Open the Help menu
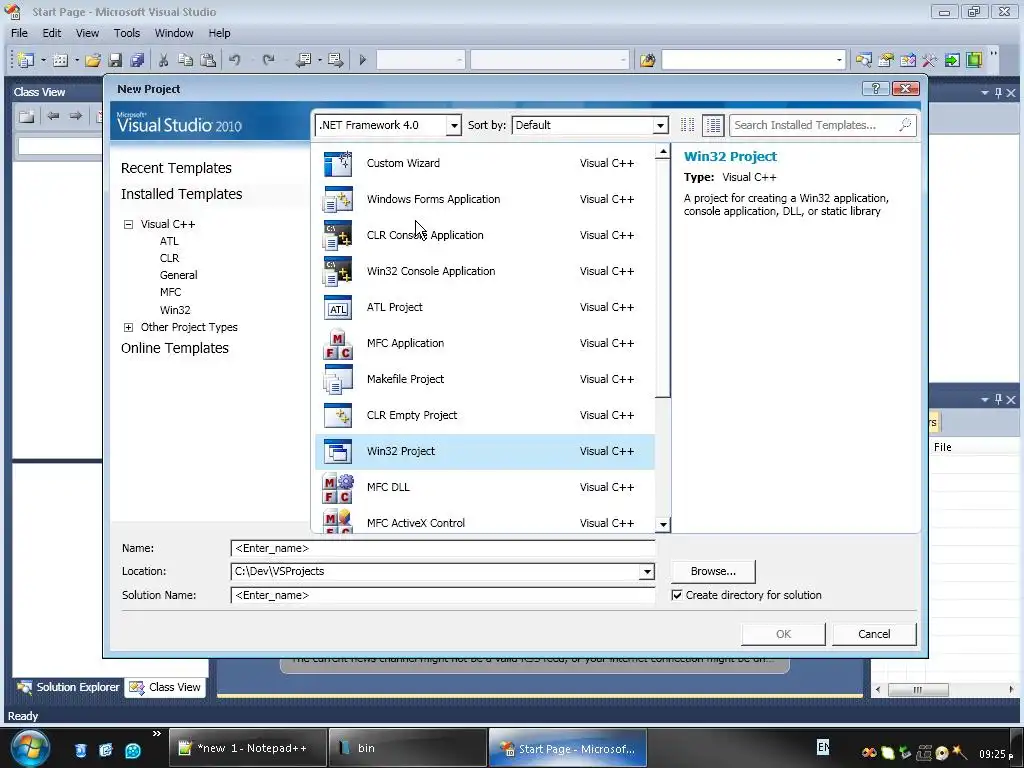 click(219, 33)
